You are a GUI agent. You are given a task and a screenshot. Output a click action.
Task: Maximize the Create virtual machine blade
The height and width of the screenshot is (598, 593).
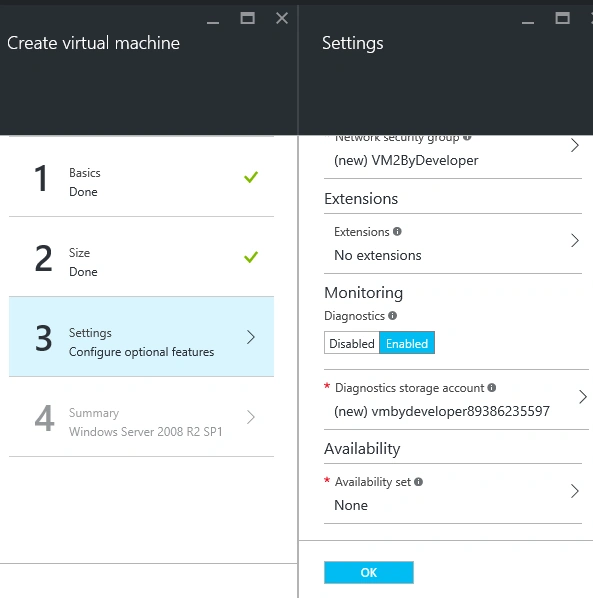(x=247, y=18)
